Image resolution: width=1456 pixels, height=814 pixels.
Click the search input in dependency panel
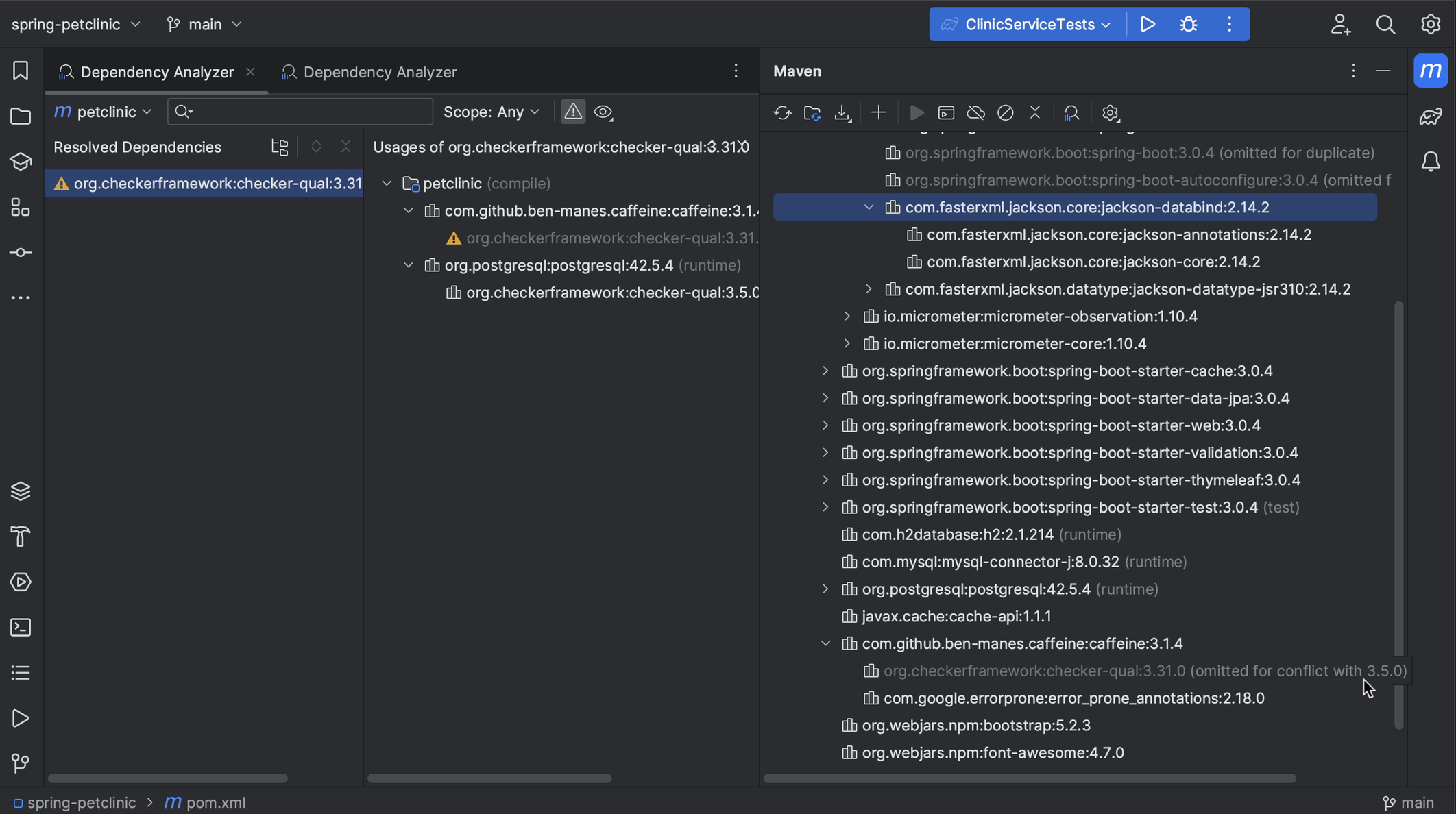pyautogui.click(x=300, y=111)
